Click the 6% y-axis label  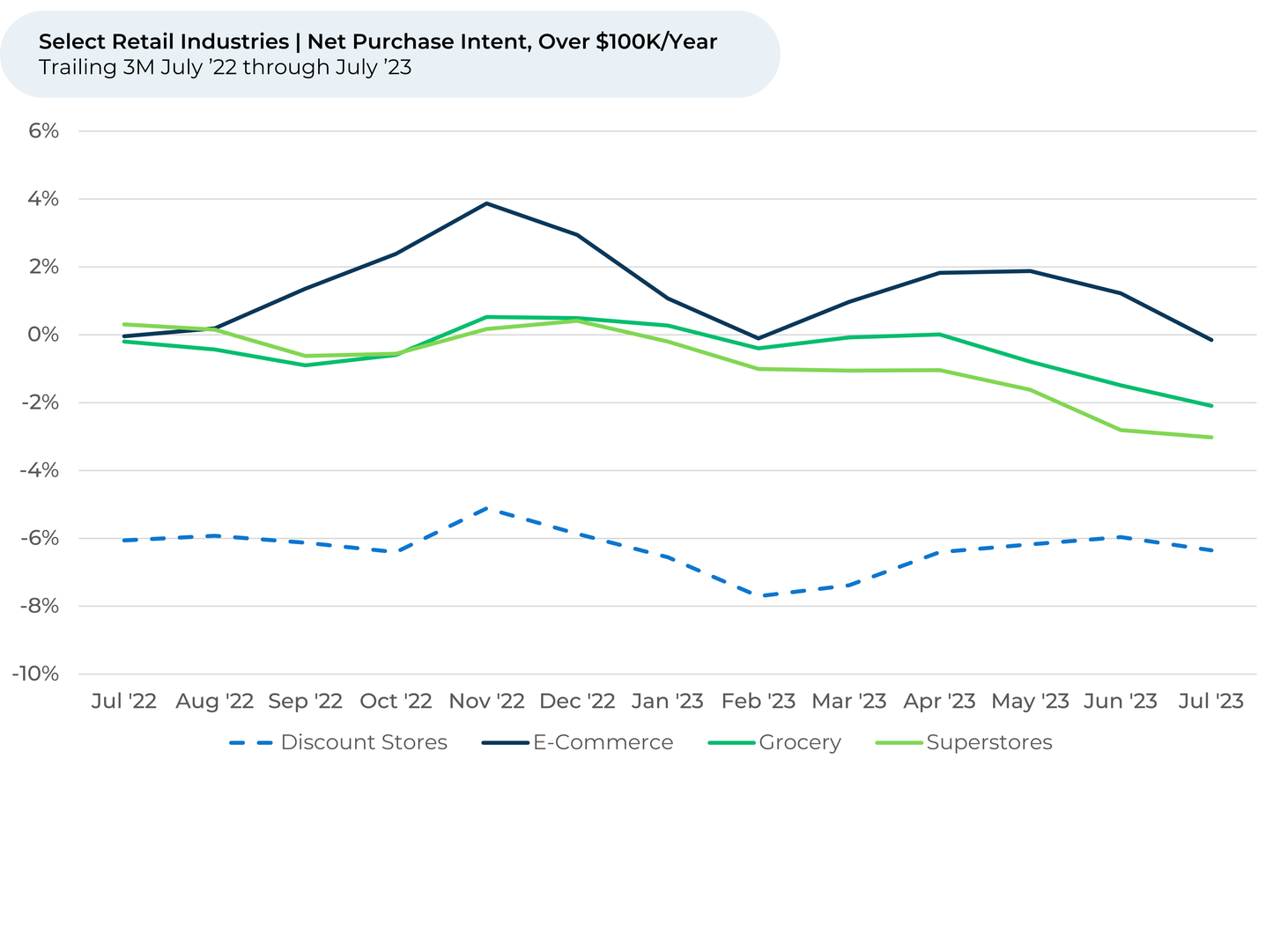tap(43, 131)
